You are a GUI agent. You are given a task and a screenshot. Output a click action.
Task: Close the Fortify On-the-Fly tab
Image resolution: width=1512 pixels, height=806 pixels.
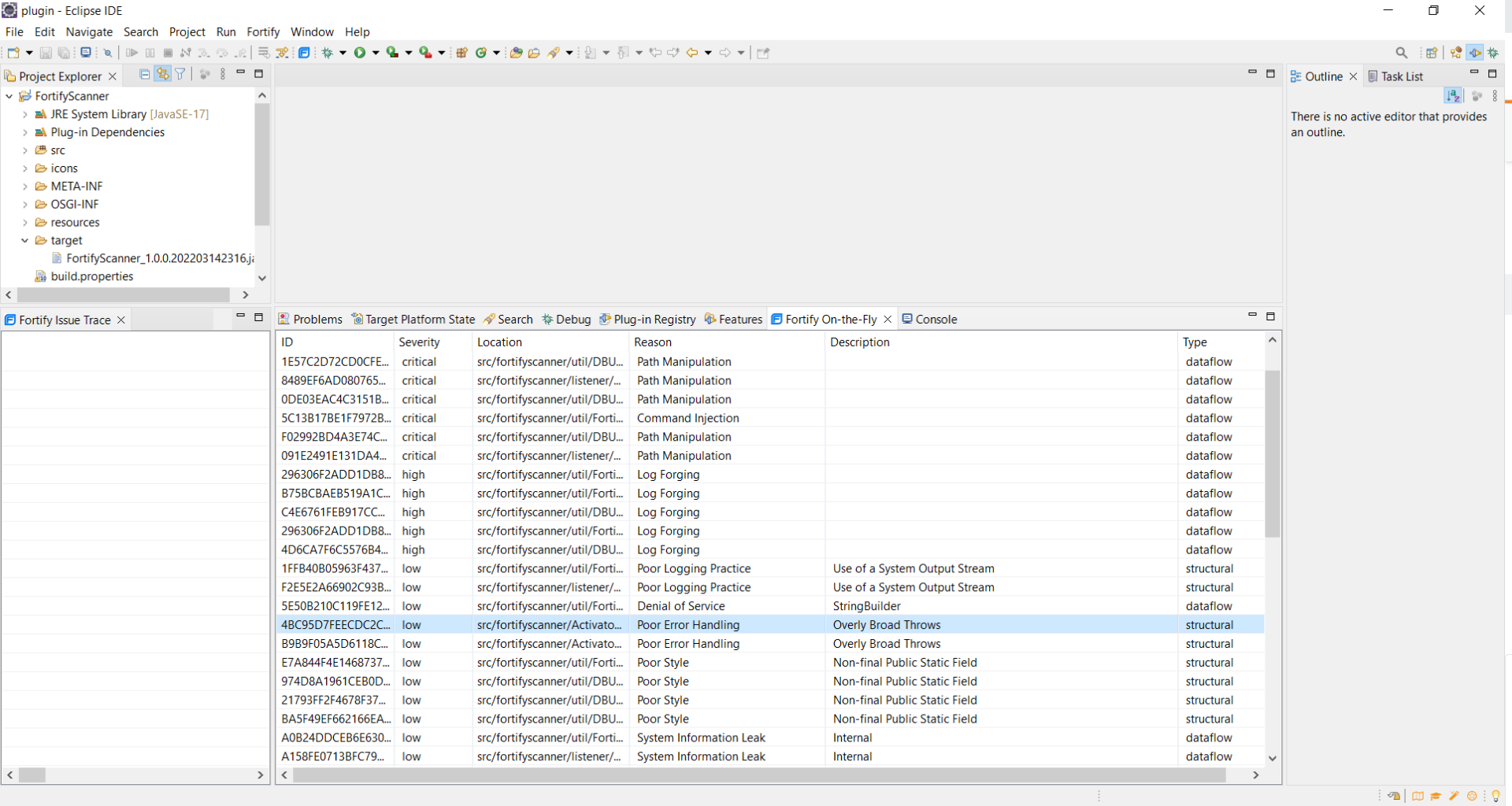tap(888, 319)
